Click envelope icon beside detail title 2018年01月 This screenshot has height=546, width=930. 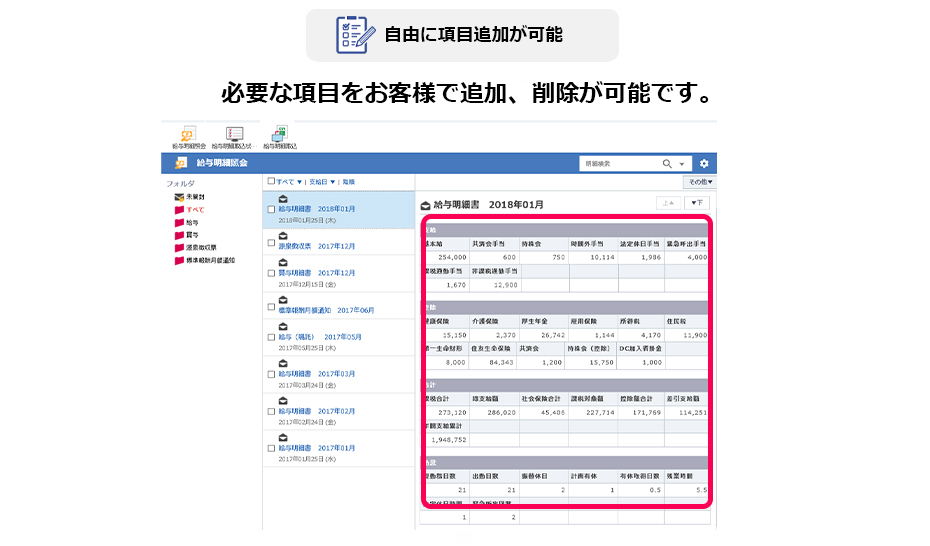point(425,205)
